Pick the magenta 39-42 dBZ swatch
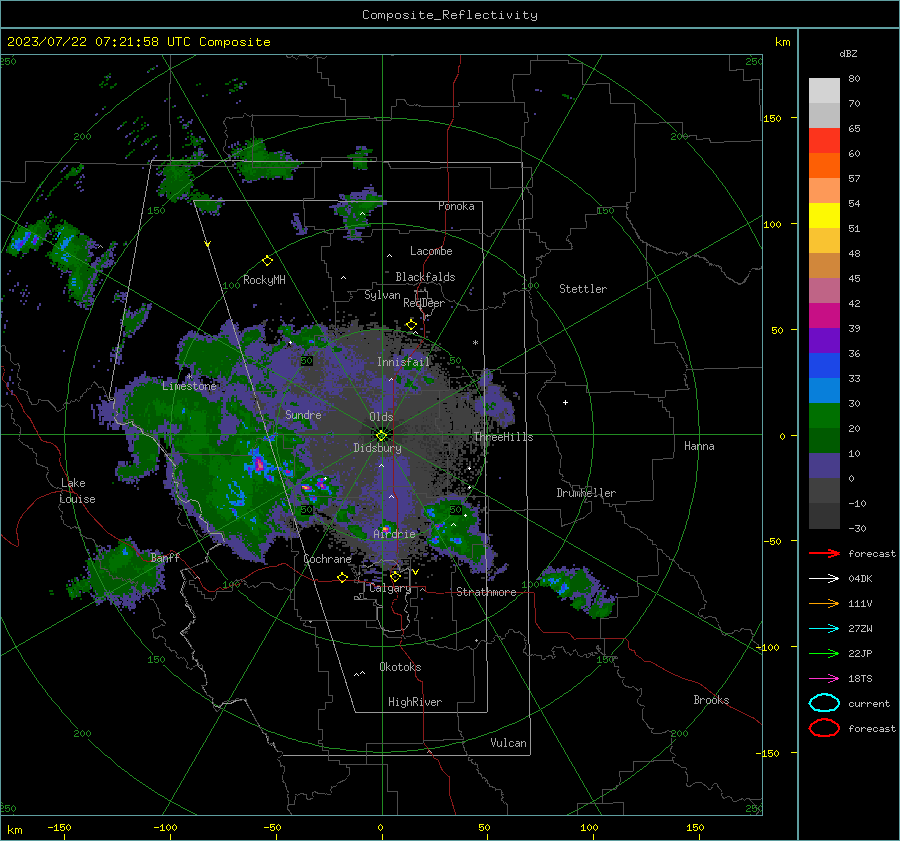 tap(824, 315)
